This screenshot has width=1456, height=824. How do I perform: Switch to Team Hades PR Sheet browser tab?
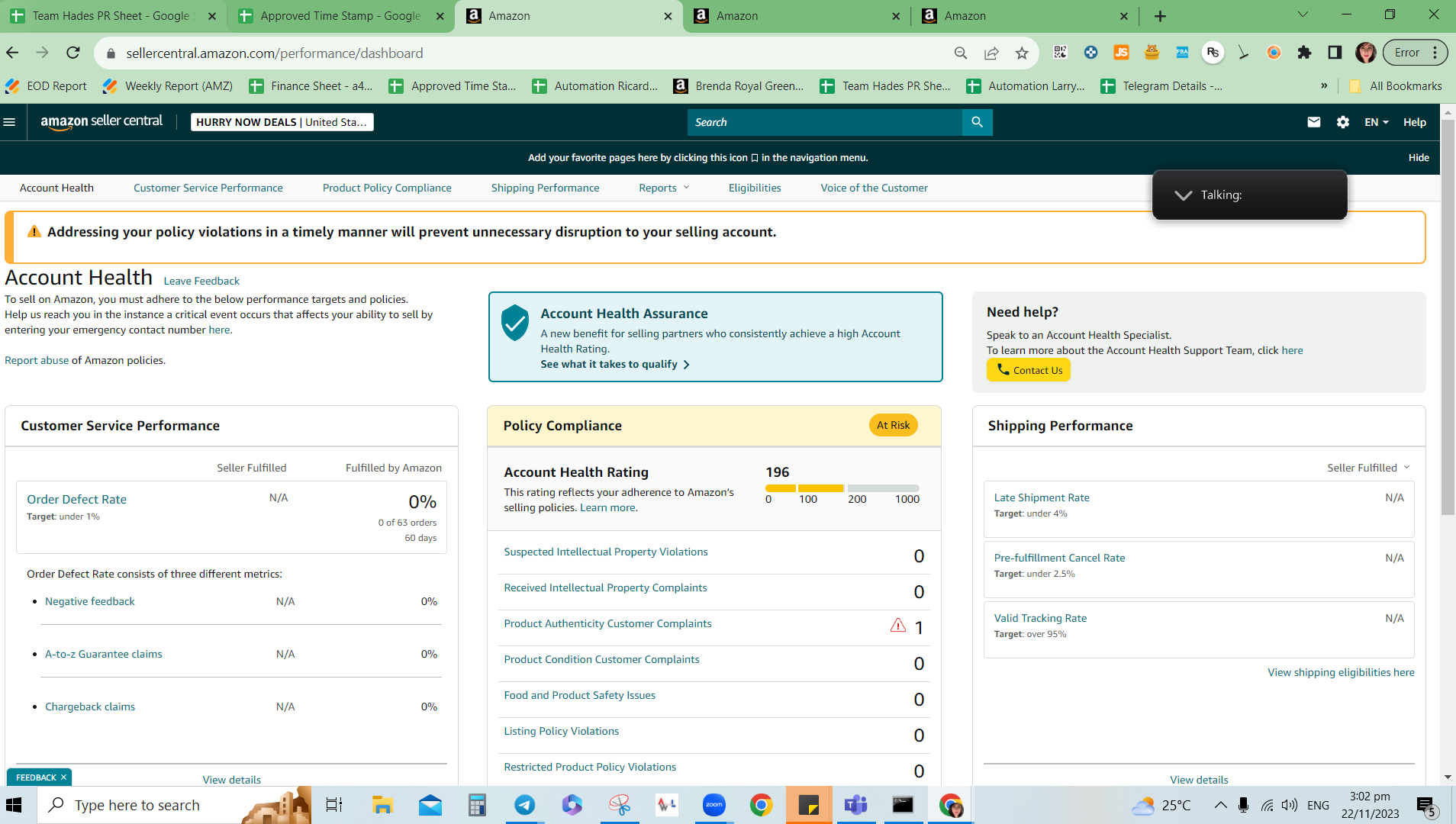113,16
